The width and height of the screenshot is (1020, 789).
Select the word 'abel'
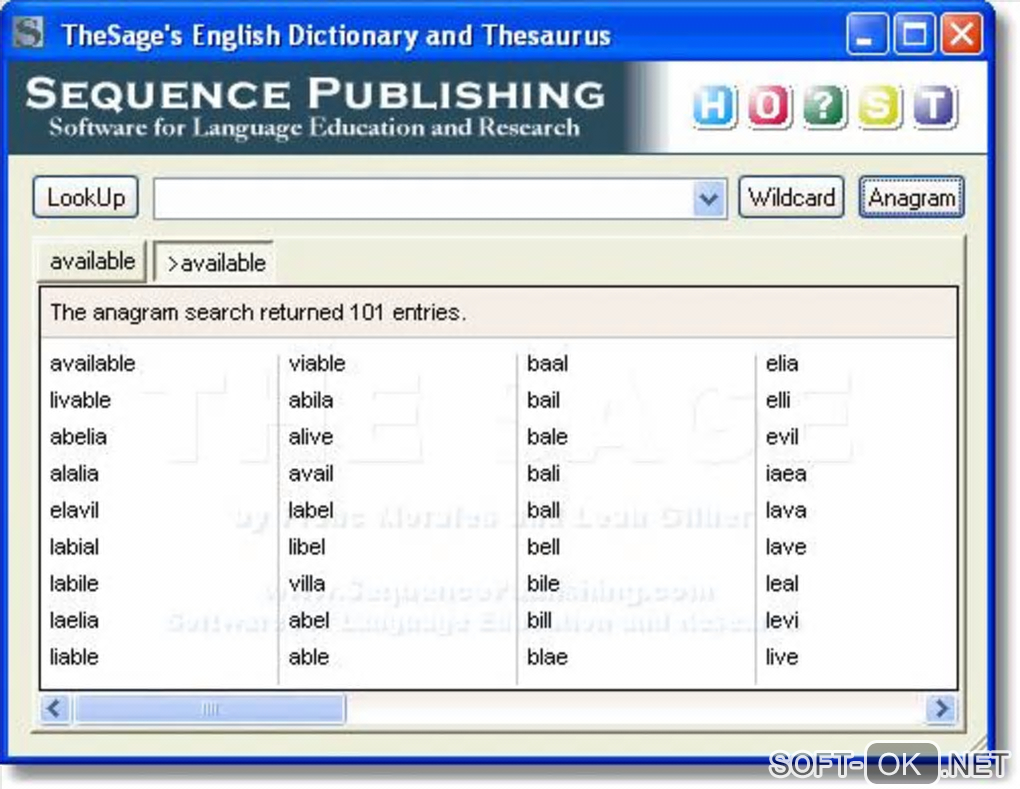pyautogui.click(x=308, y=621)
